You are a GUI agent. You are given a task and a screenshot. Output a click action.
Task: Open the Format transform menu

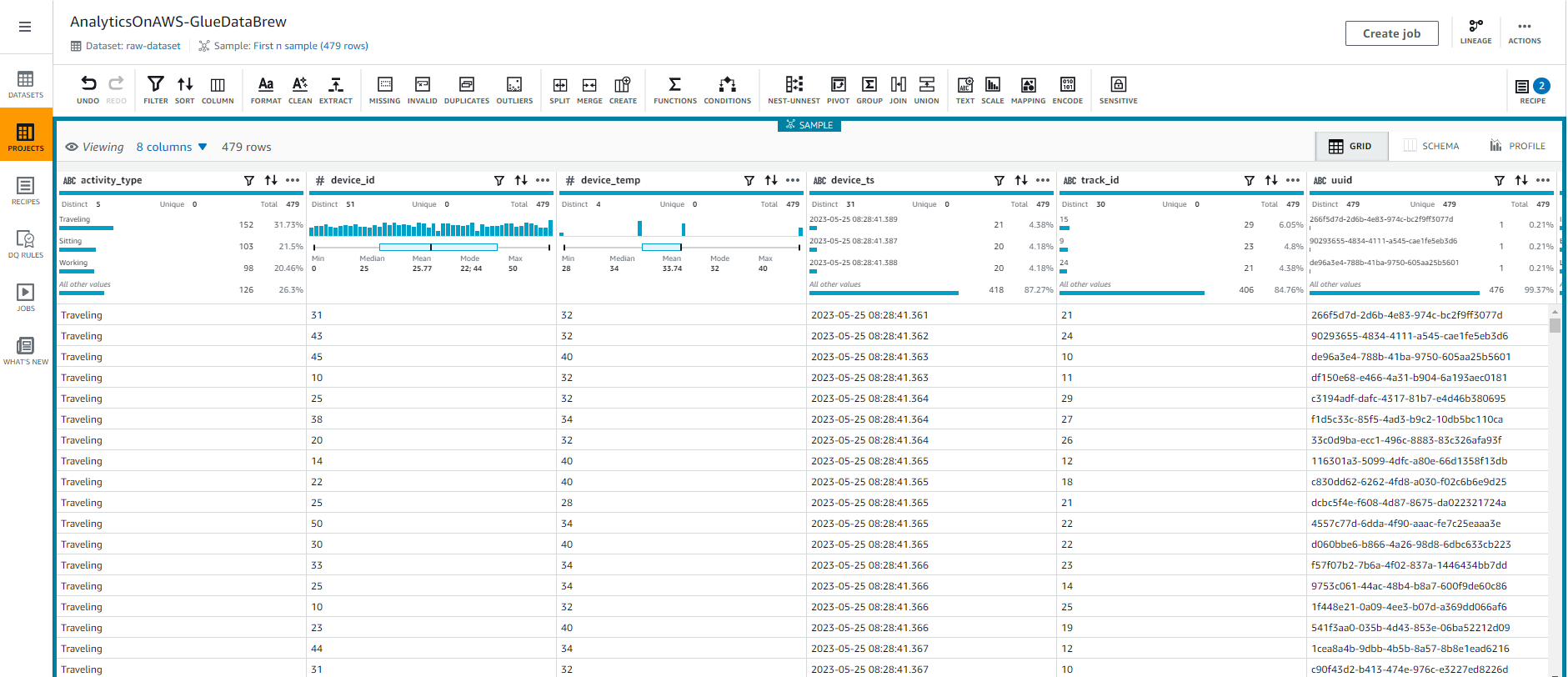click(266, 89)
